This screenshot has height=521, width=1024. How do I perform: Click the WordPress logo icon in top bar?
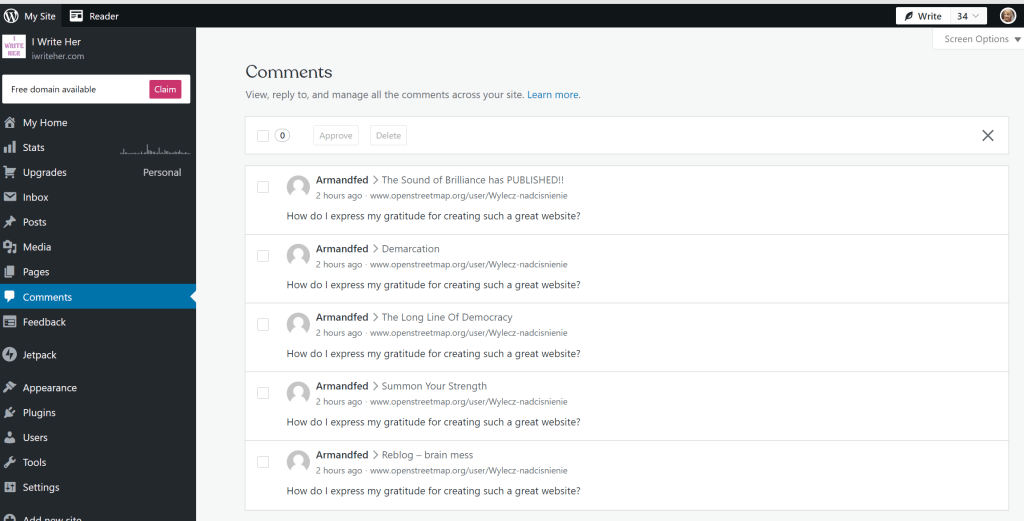(11, 16)
